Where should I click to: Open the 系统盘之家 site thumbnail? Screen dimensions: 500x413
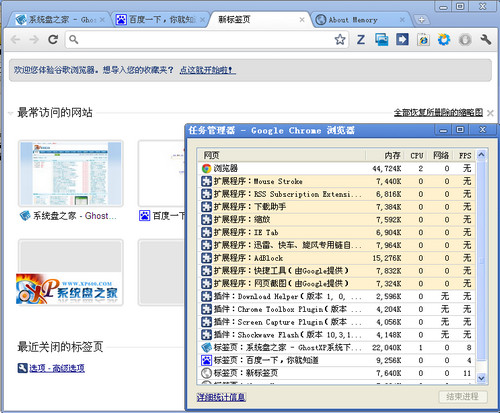pyautogui.click(x=71, y=173)
